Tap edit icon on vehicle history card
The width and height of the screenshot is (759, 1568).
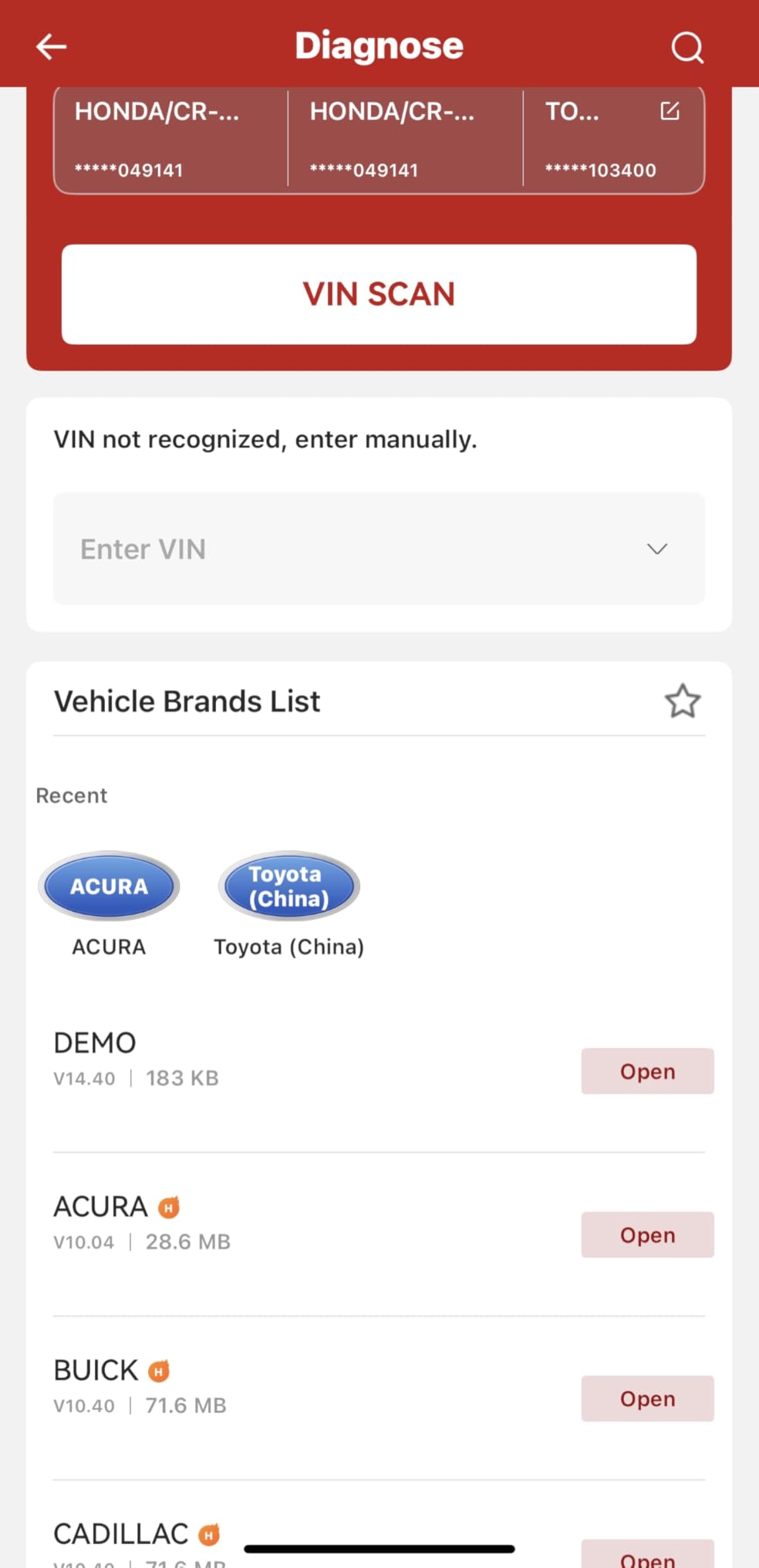(670, 111)
